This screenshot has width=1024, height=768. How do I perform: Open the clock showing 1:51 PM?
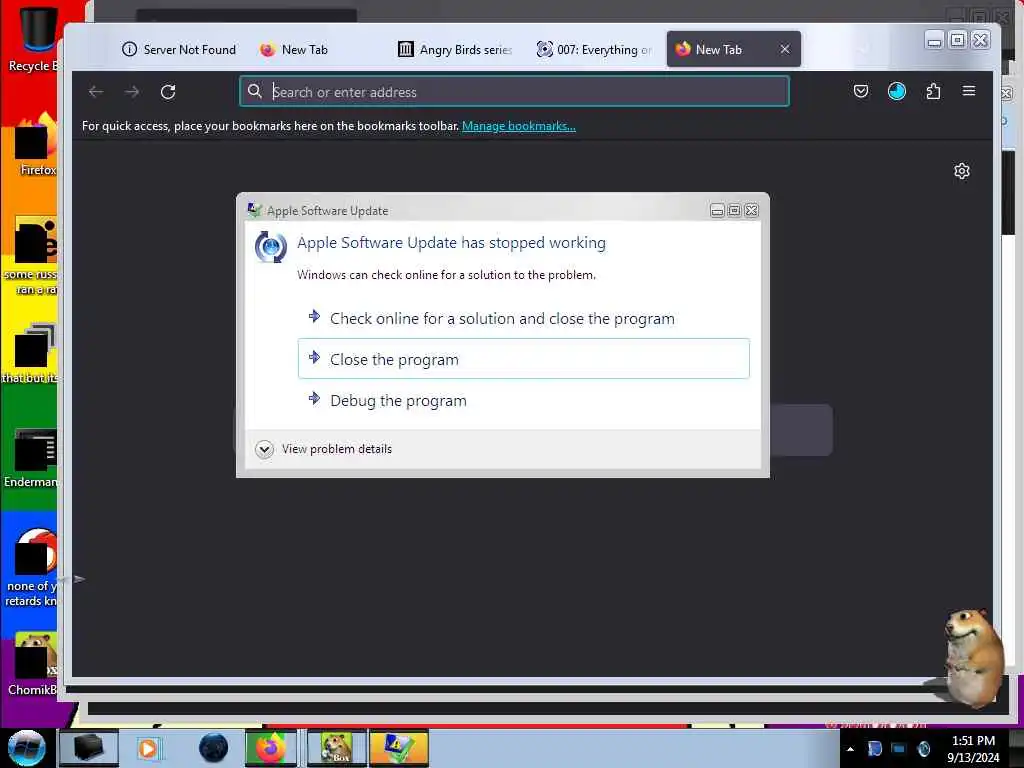click(x=973, y=749)
